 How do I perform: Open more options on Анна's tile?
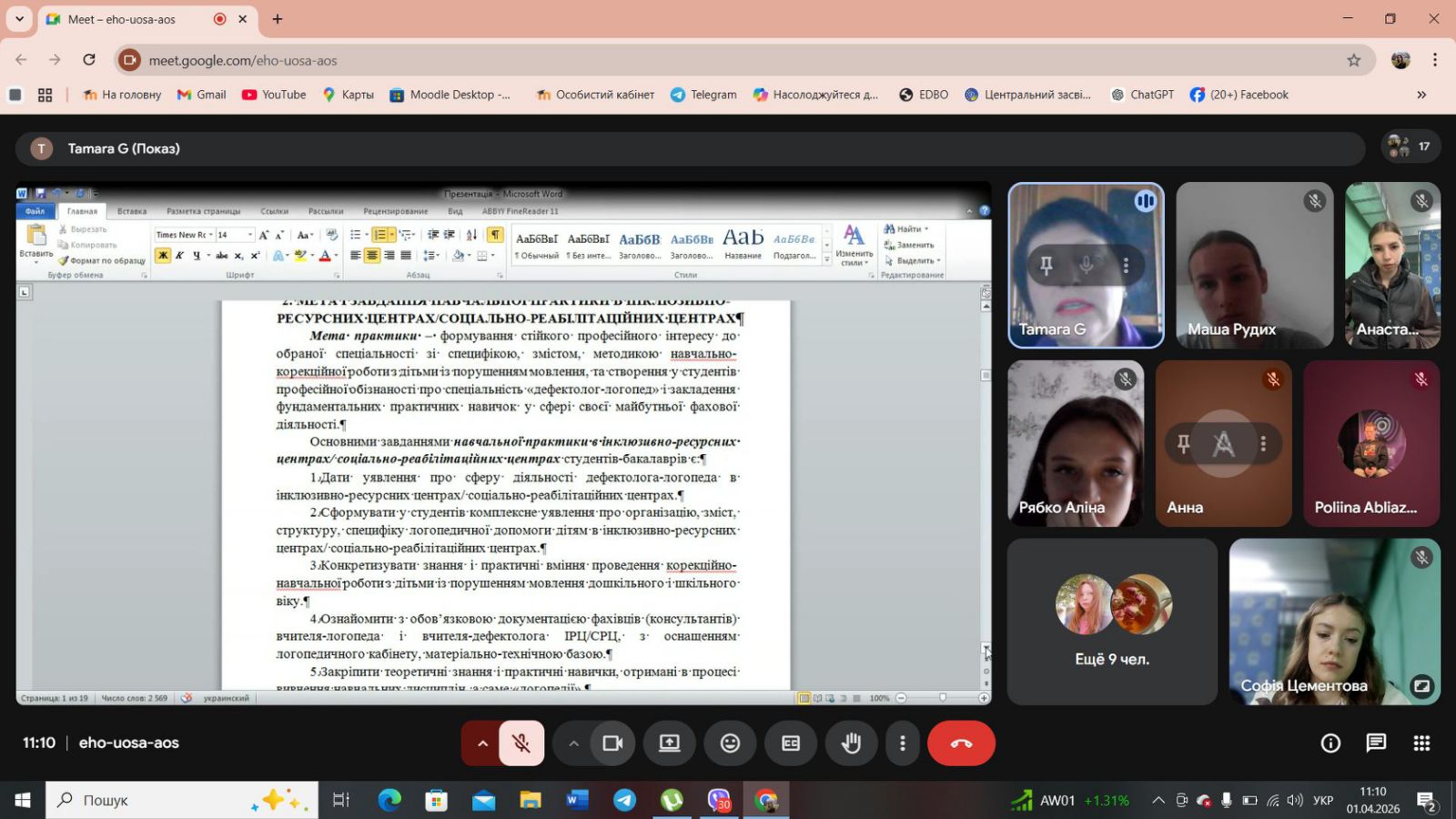tap(1263, 443)
